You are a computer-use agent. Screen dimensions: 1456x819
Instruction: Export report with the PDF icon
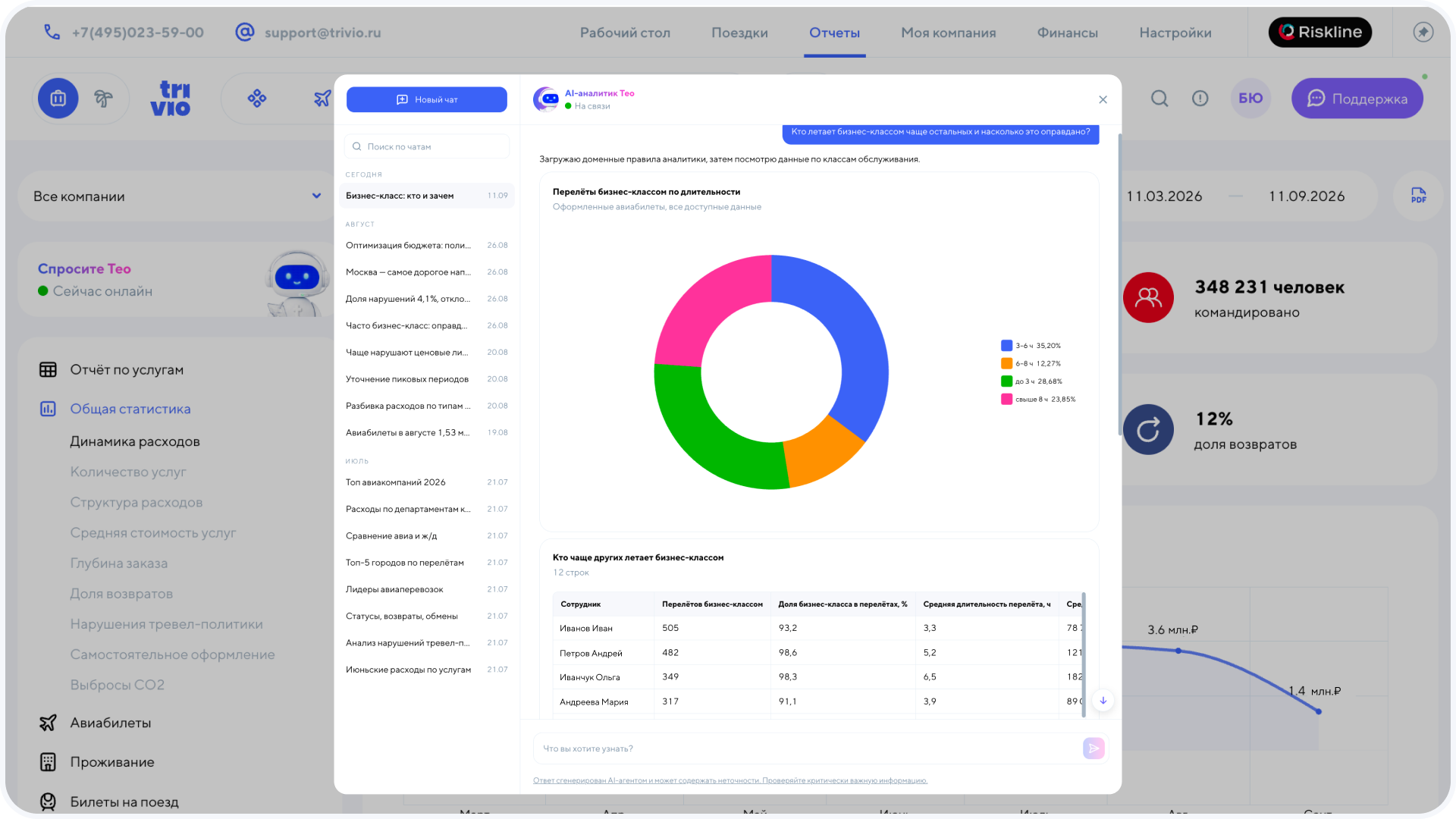(1418, 196)
